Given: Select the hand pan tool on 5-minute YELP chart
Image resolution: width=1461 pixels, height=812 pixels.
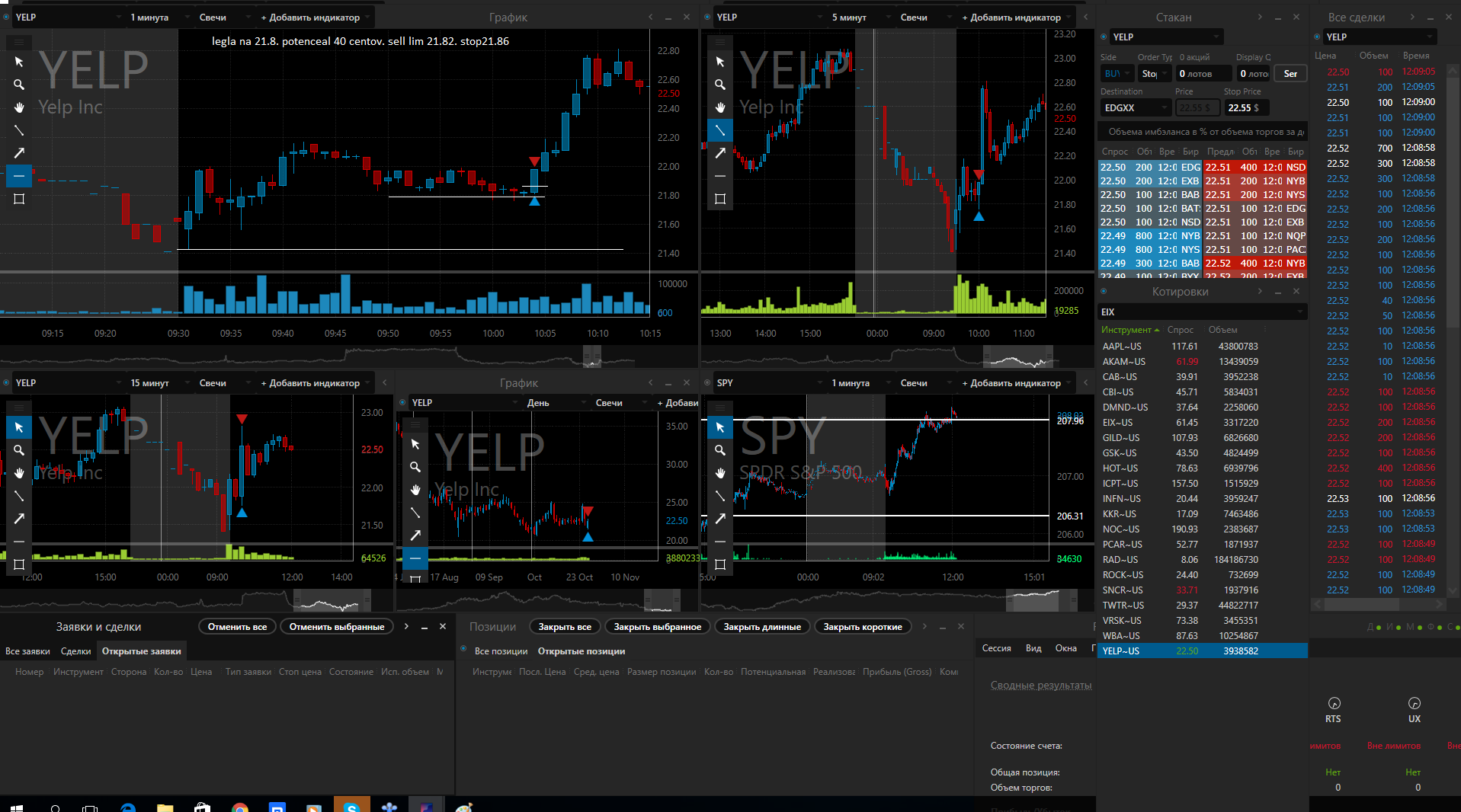Looking at the screenshot, I should 720,107.
